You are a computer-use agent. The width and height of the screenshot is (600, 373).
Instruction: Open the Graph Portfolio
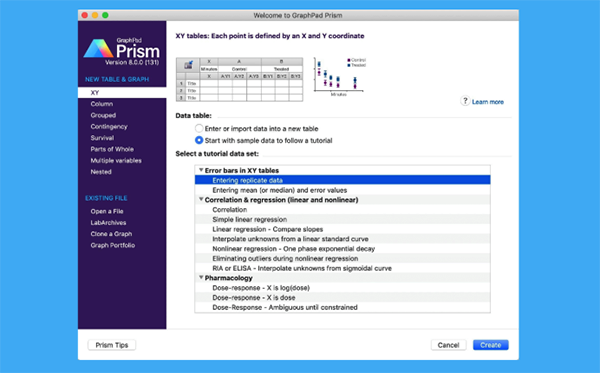[113, 245]
